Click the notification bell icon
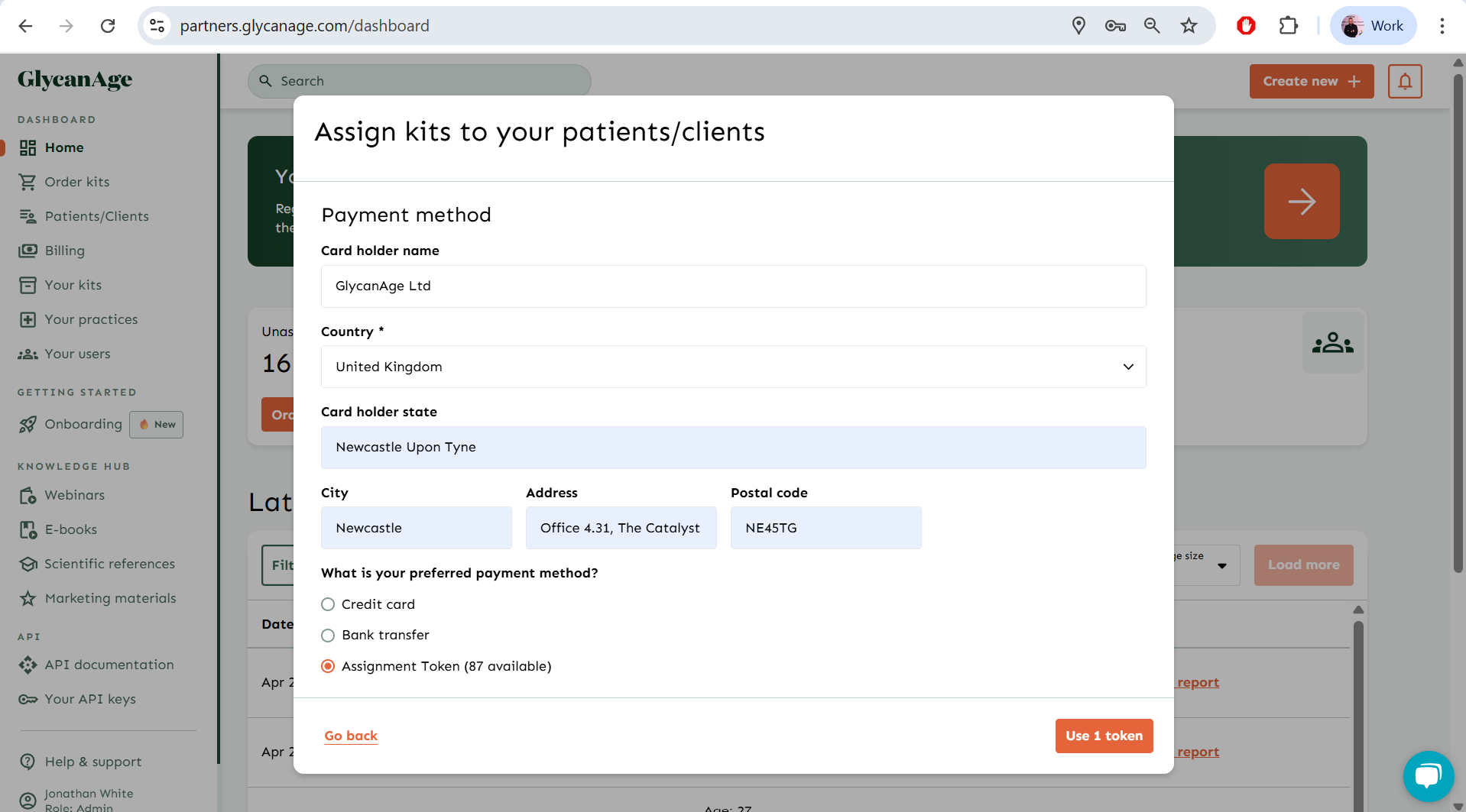1466x812 pixels. point(1405,81)
